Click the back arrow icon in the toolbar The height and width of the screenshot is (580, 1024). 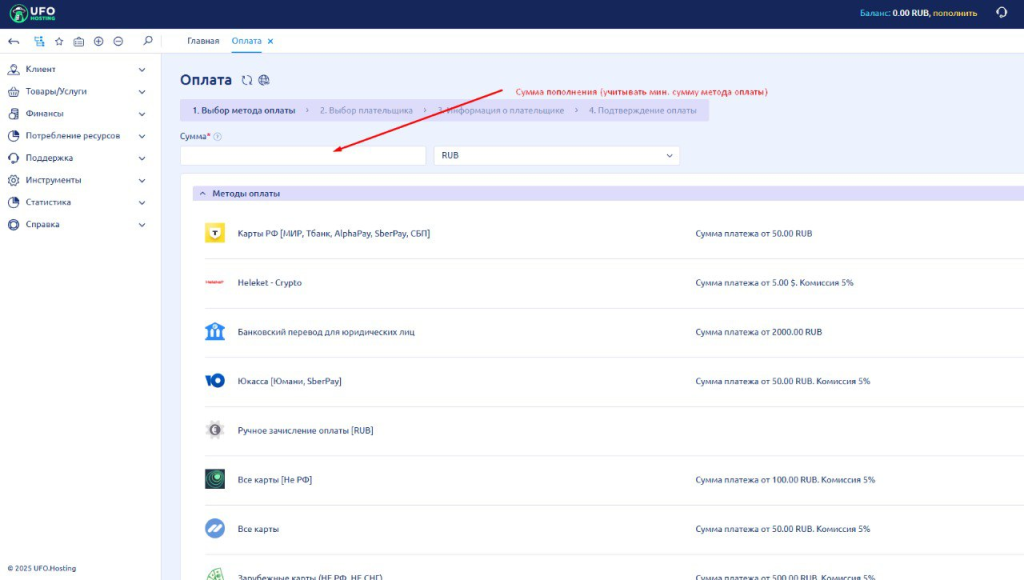coord(14,41)
